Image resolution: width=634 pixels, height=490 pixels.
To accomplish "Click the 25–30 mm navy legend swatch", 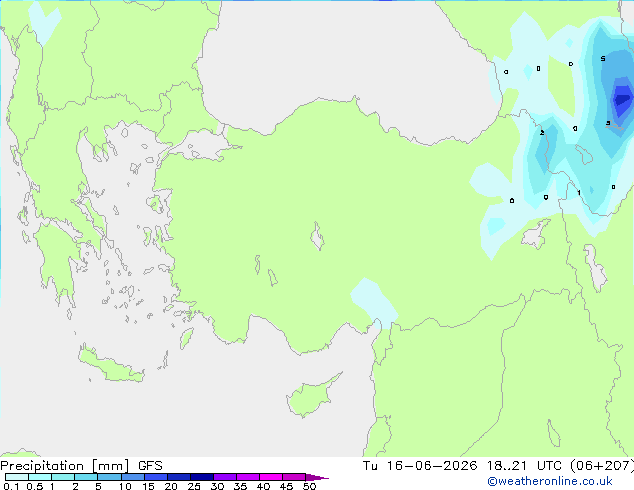I will tap(201, 477).
